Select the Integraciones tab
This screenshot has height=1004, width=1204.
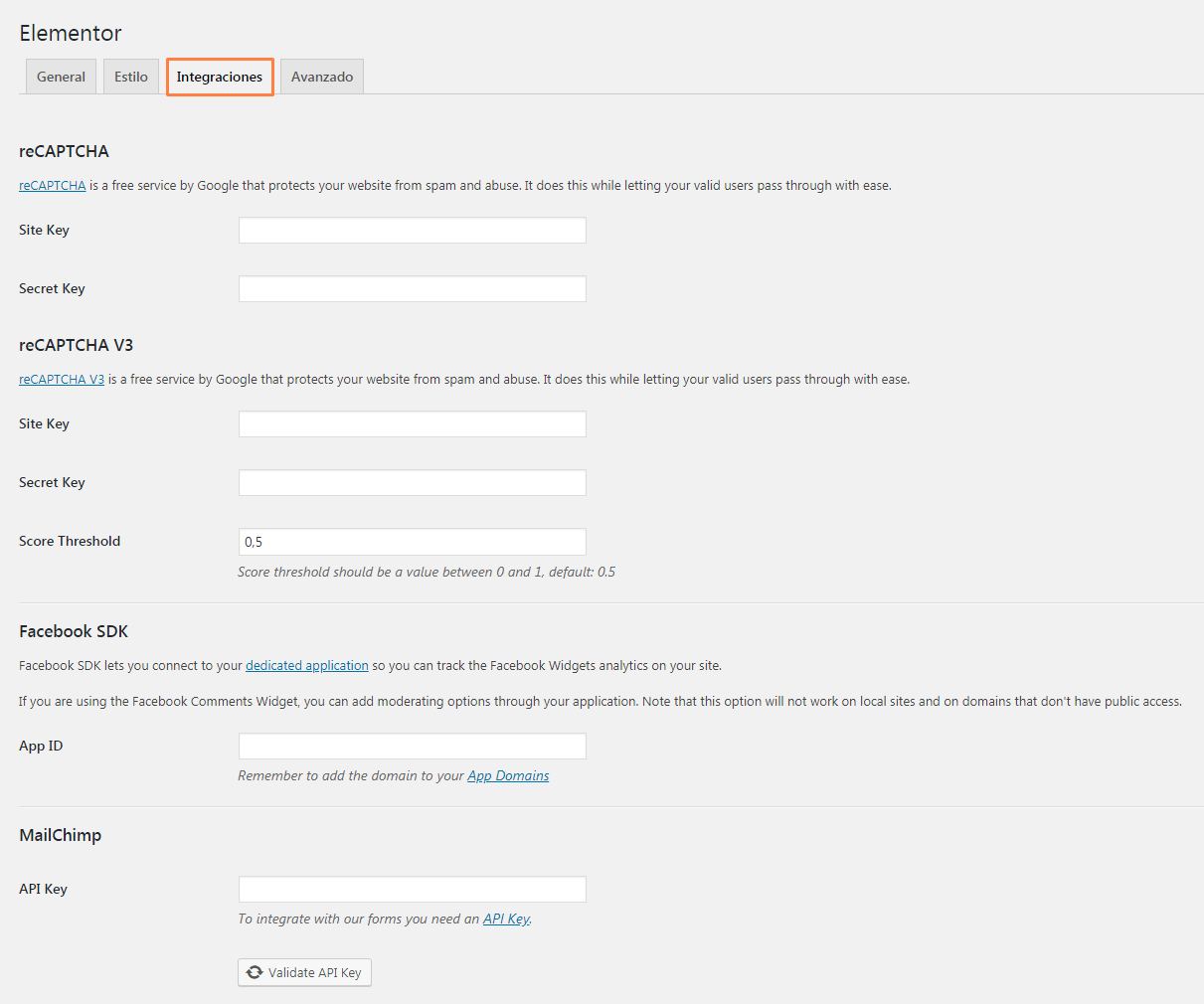click(x=220, y=77)
